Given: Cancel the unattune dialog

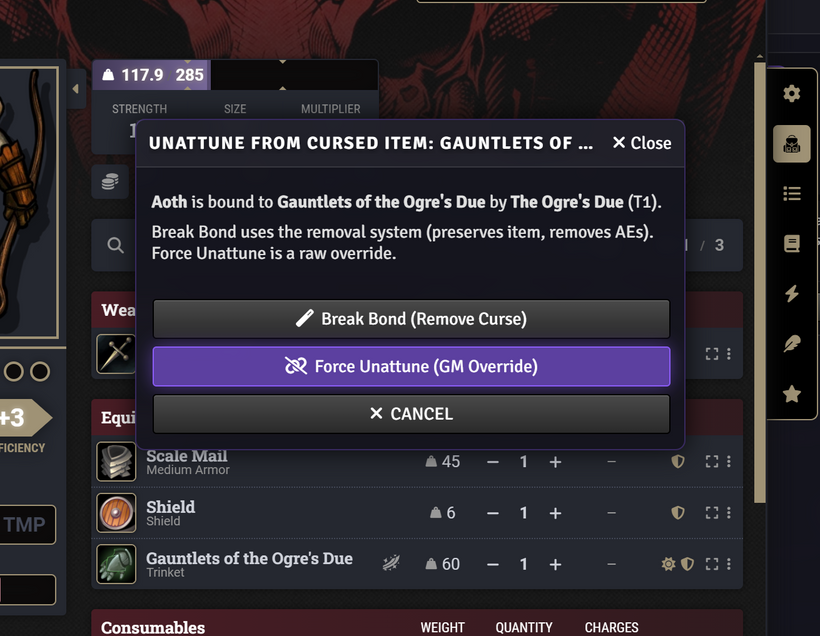Looking at the screenshot, I should click(x=411, y=414).
